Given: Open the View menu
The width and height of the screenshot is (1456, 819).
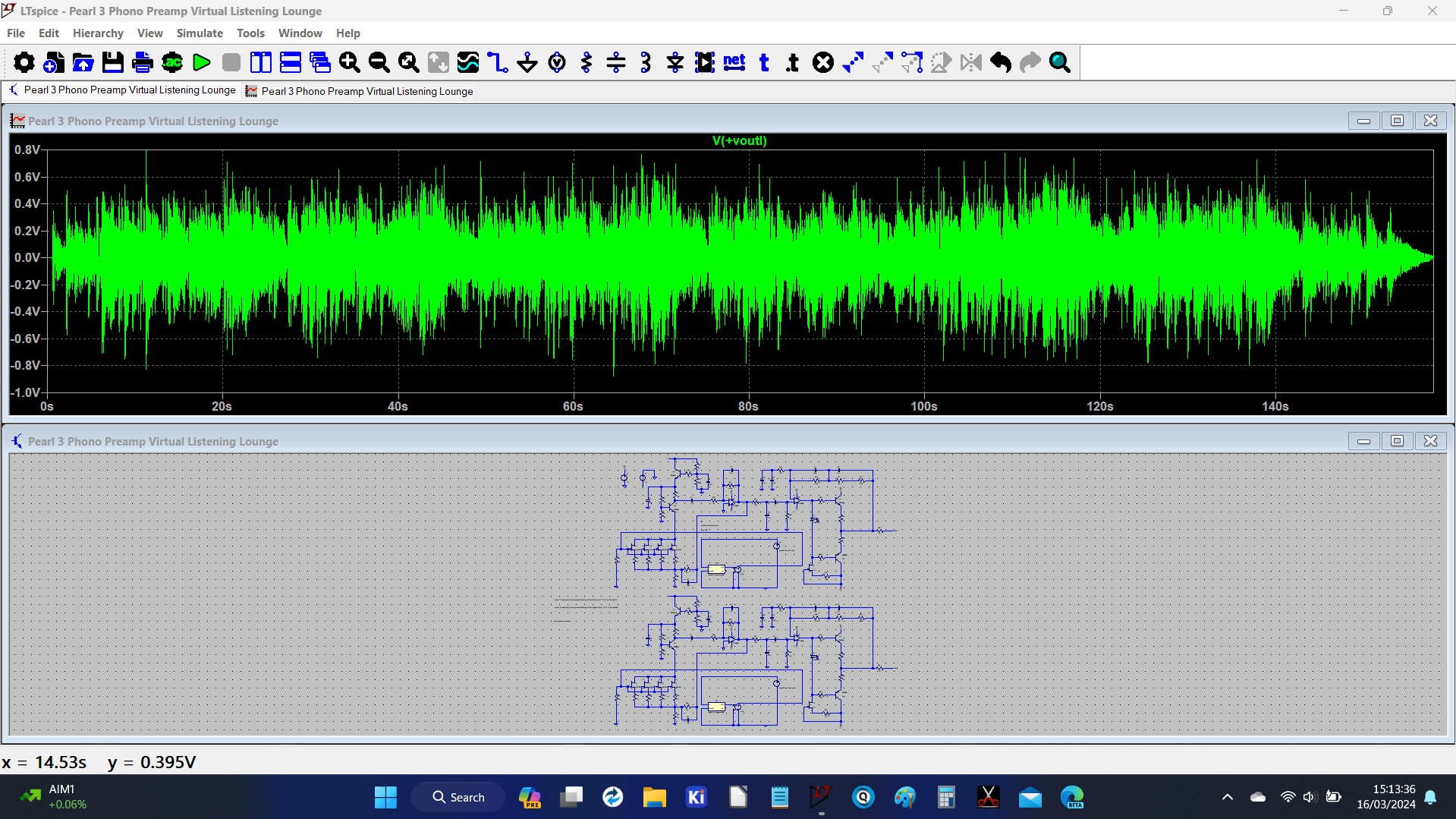Looking at the screenshot, I should [x=150, y=33].
